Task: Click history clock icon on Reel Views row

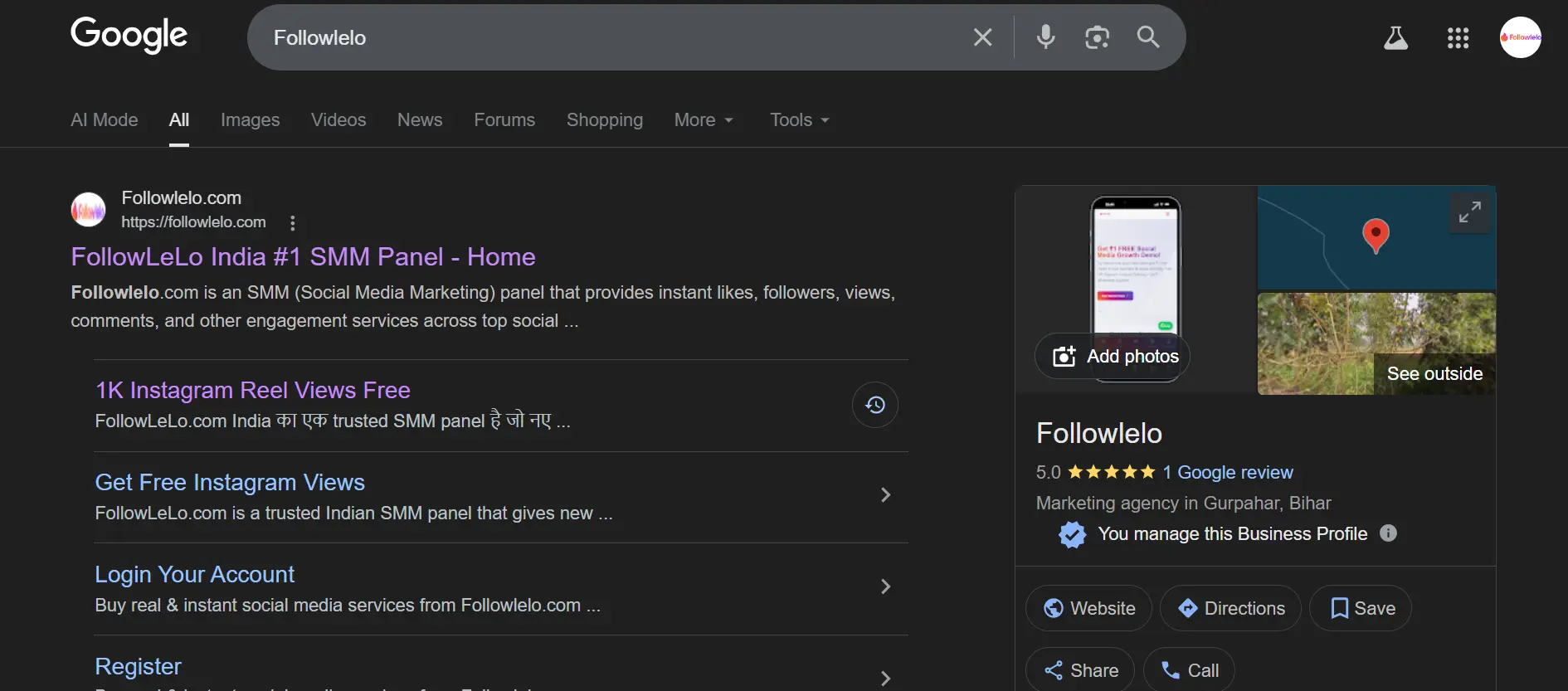Action: [875, 405]
